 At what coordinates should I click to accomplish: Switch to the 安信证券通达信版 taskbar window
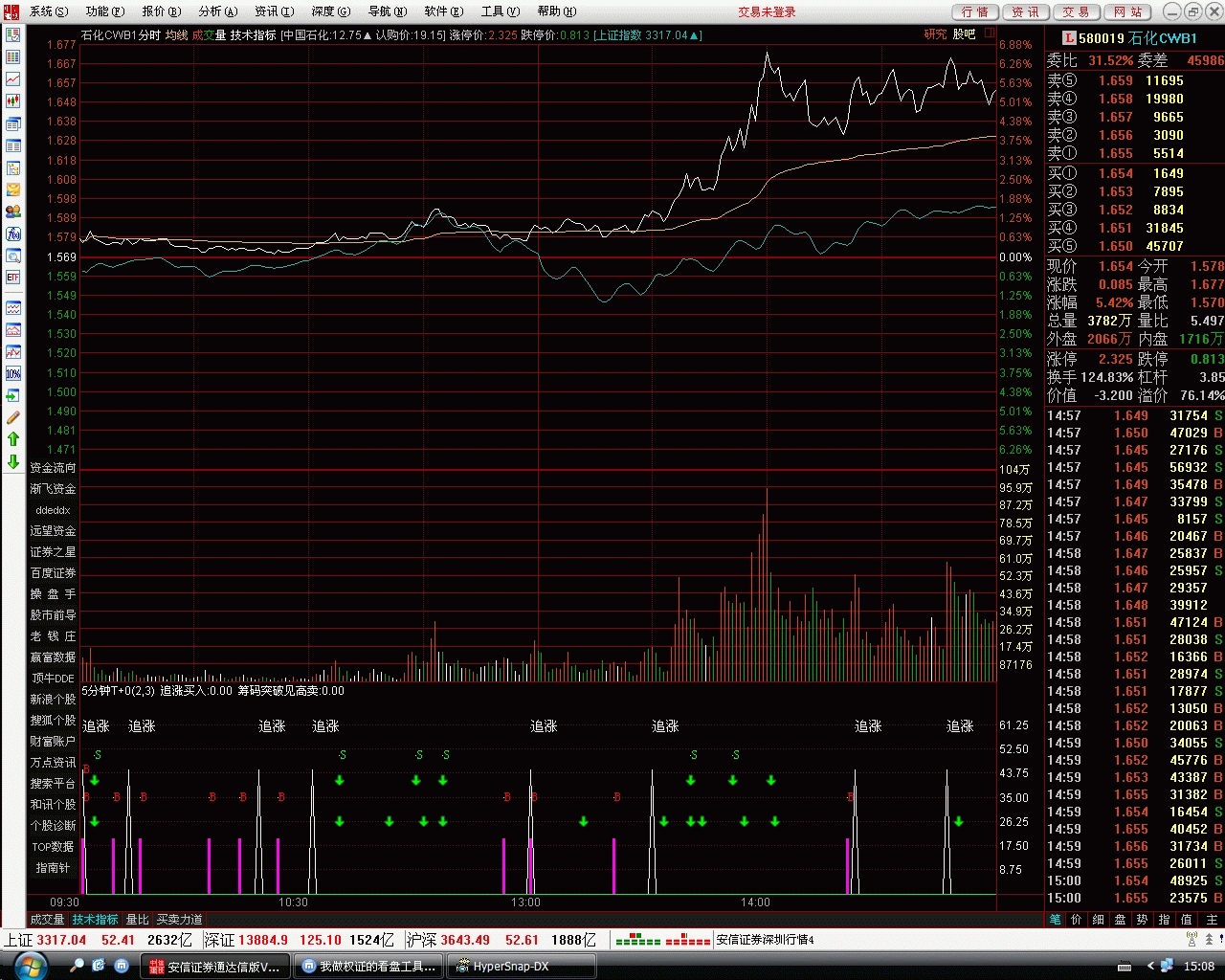click(214, 967)
